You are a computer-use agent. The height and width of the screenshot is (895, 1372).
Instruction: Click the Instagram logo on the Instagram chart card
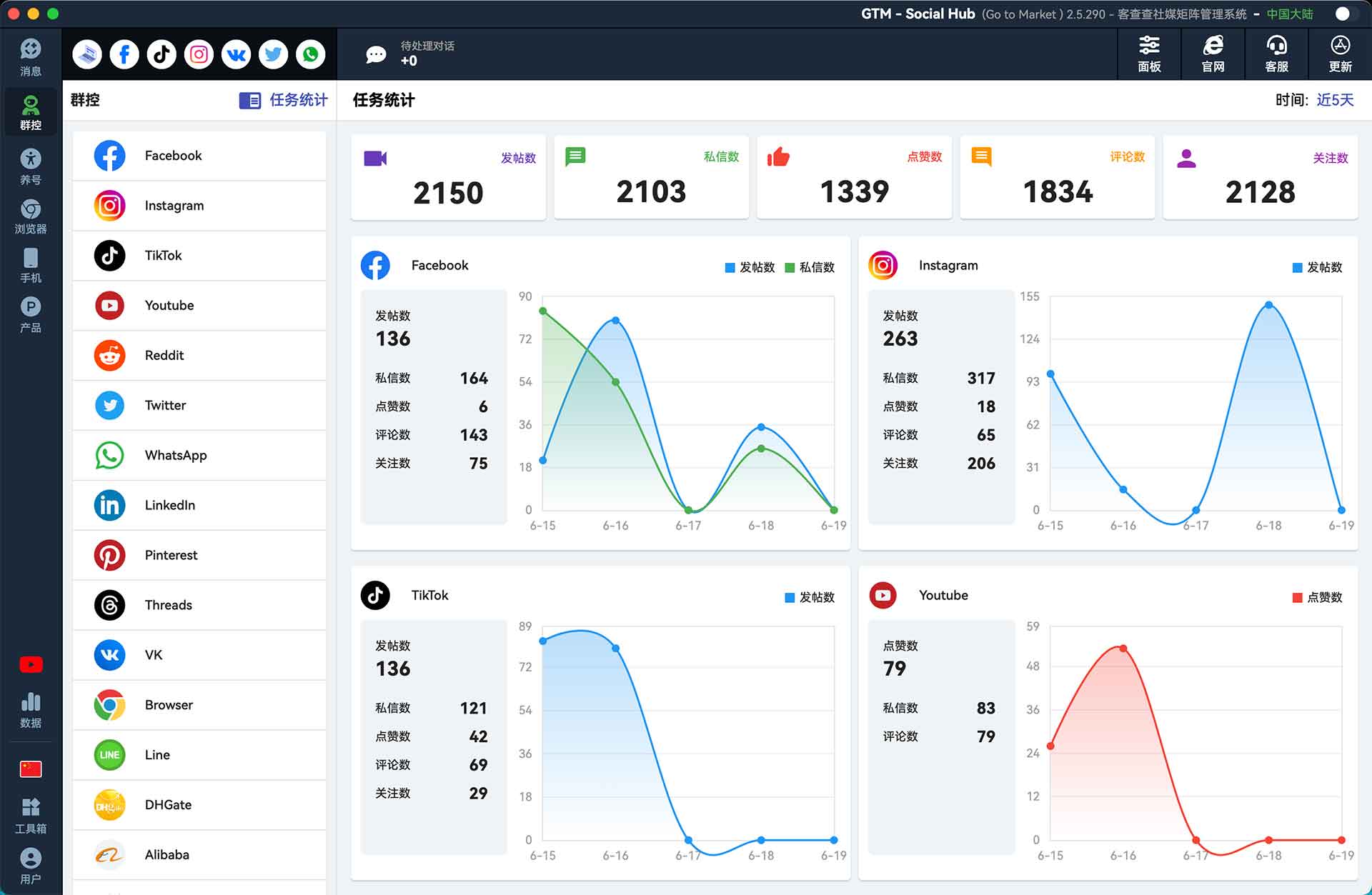click(x=883, y=266)
